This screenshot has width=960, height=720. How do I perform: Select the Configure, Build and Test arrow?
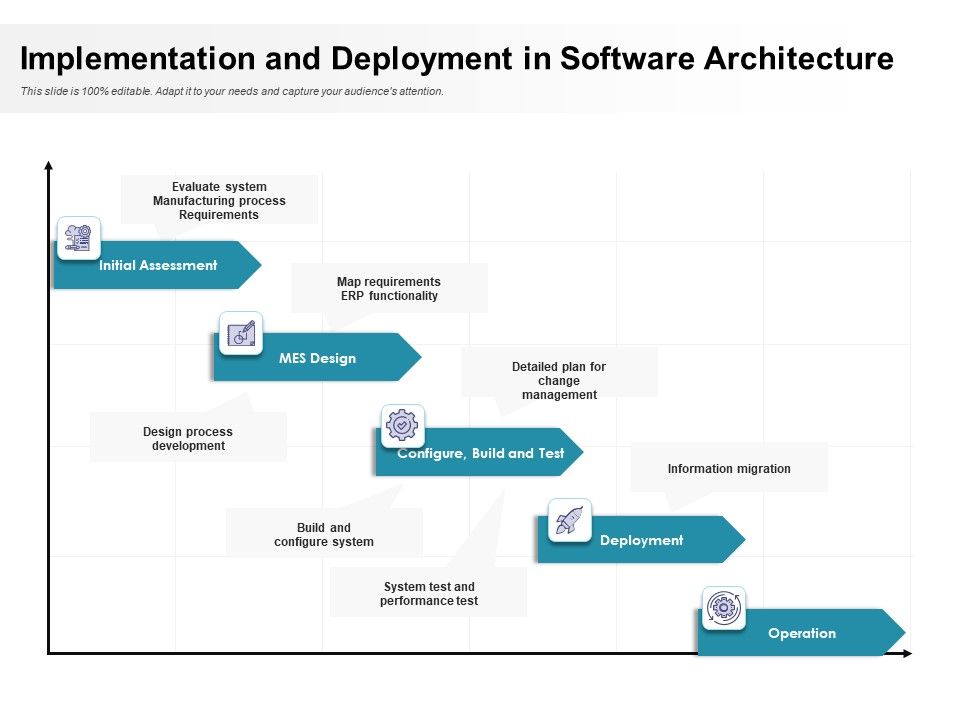pyautogui.click(x=479, y=452)
